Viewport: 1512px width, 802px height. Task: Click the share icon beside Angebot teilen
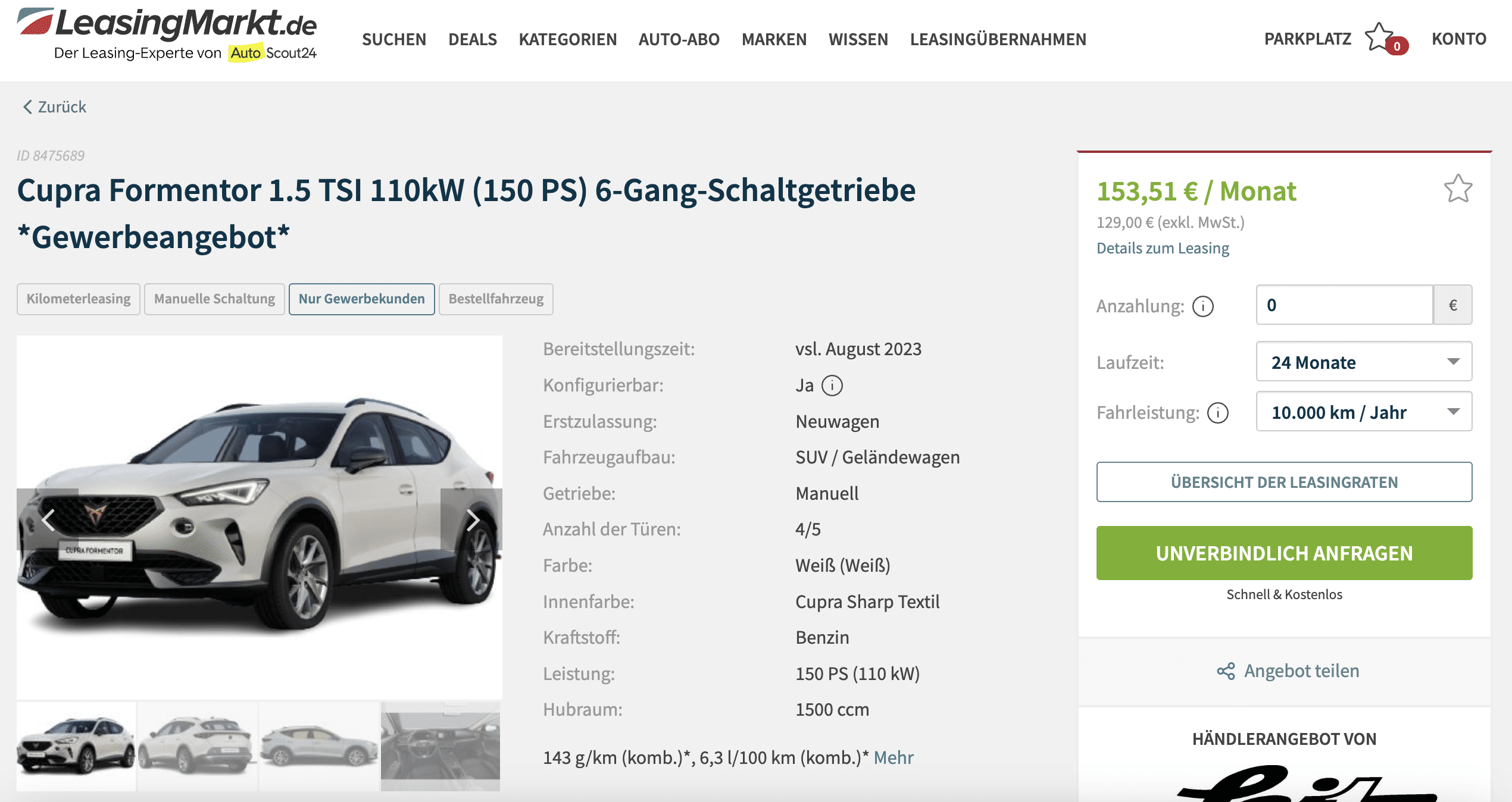[1226, 671]
